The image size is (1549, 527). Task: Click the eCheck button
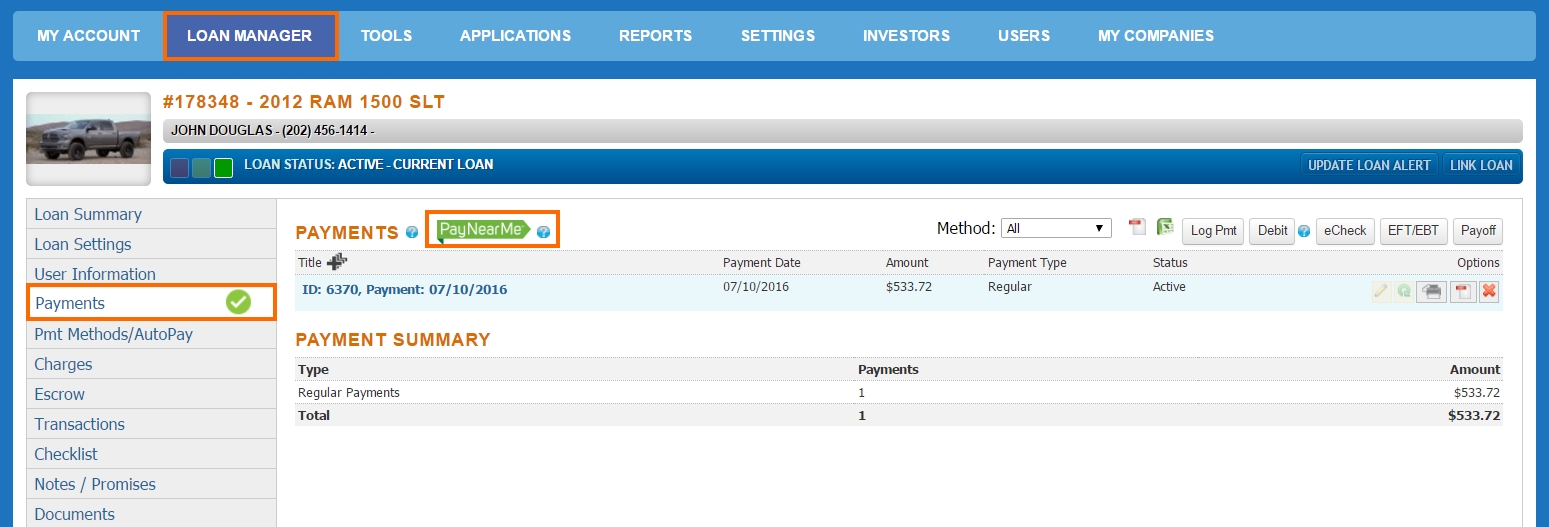1345,231
